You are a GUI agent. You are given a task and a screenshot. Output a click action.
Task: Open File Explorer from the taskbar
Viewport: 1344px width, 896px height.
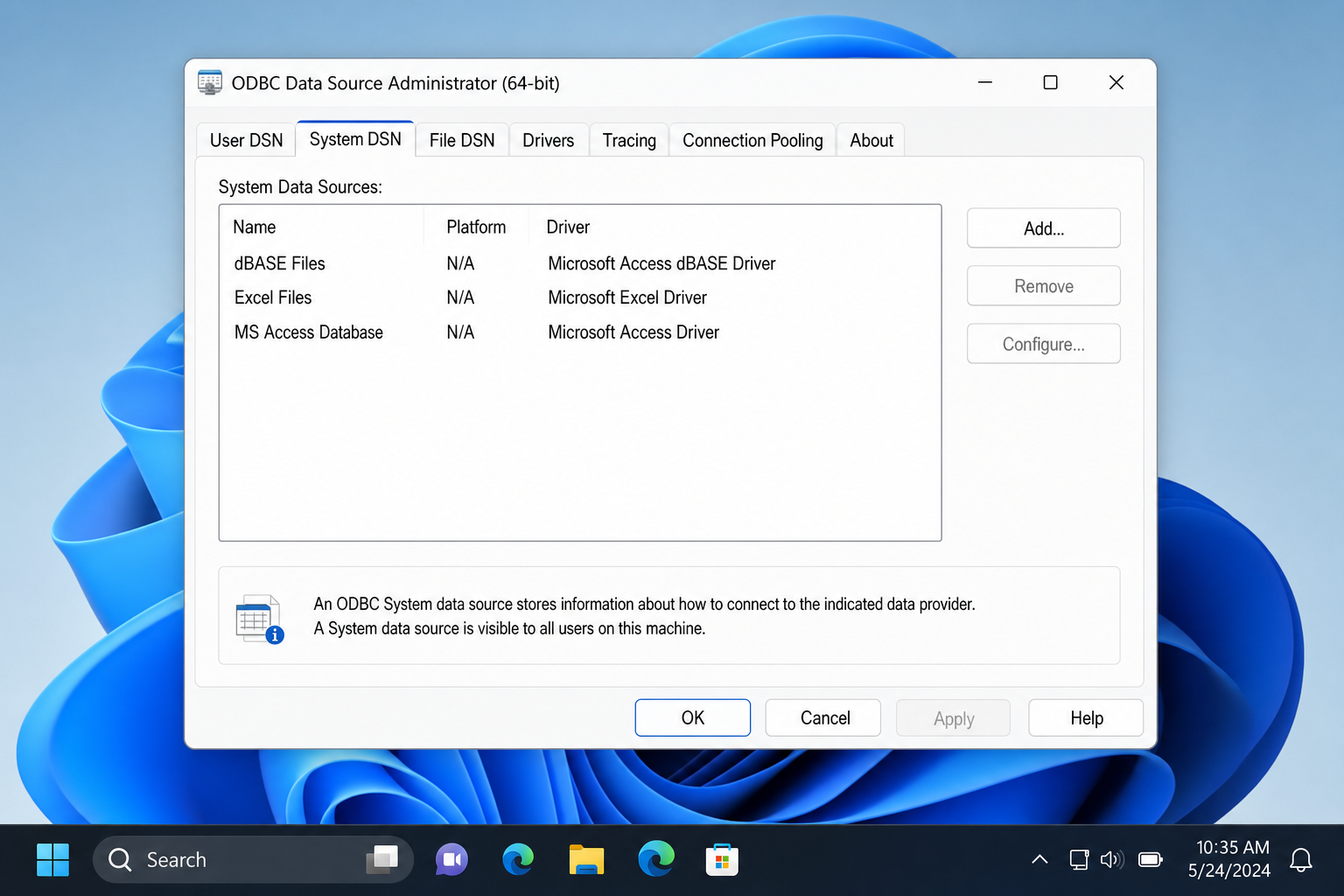coord(586,859)
